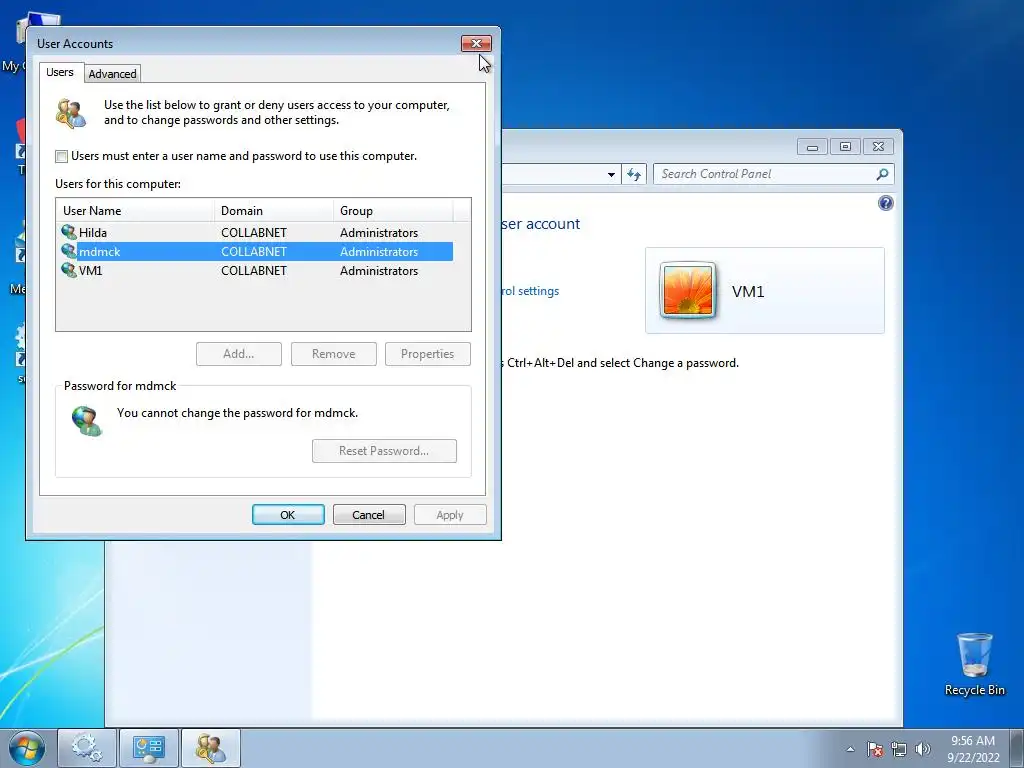Sort by the Domain column header
The width and height of the screenshot is (1024, 768).
(x=274, y=210)
